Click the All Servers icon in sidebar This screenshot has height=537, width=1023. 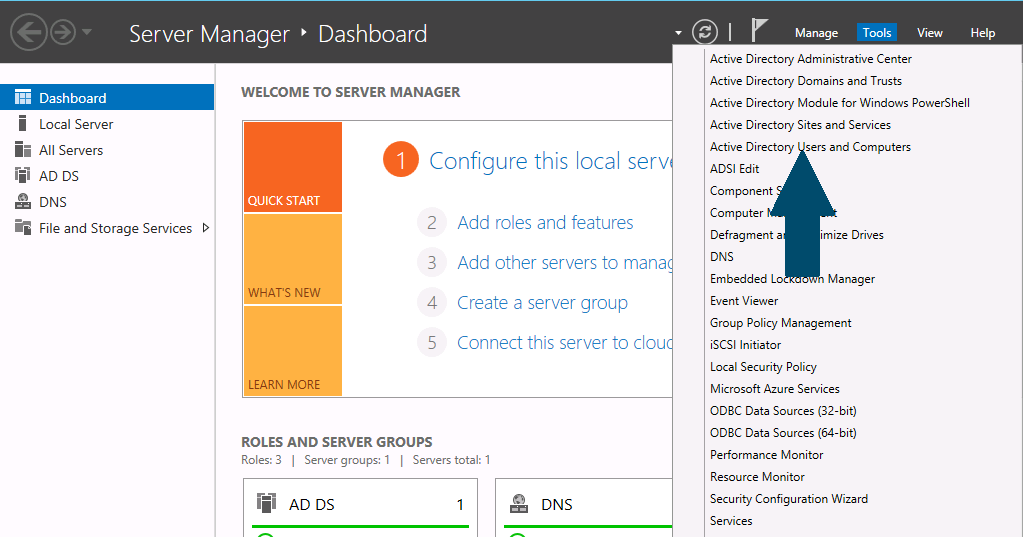23,149
